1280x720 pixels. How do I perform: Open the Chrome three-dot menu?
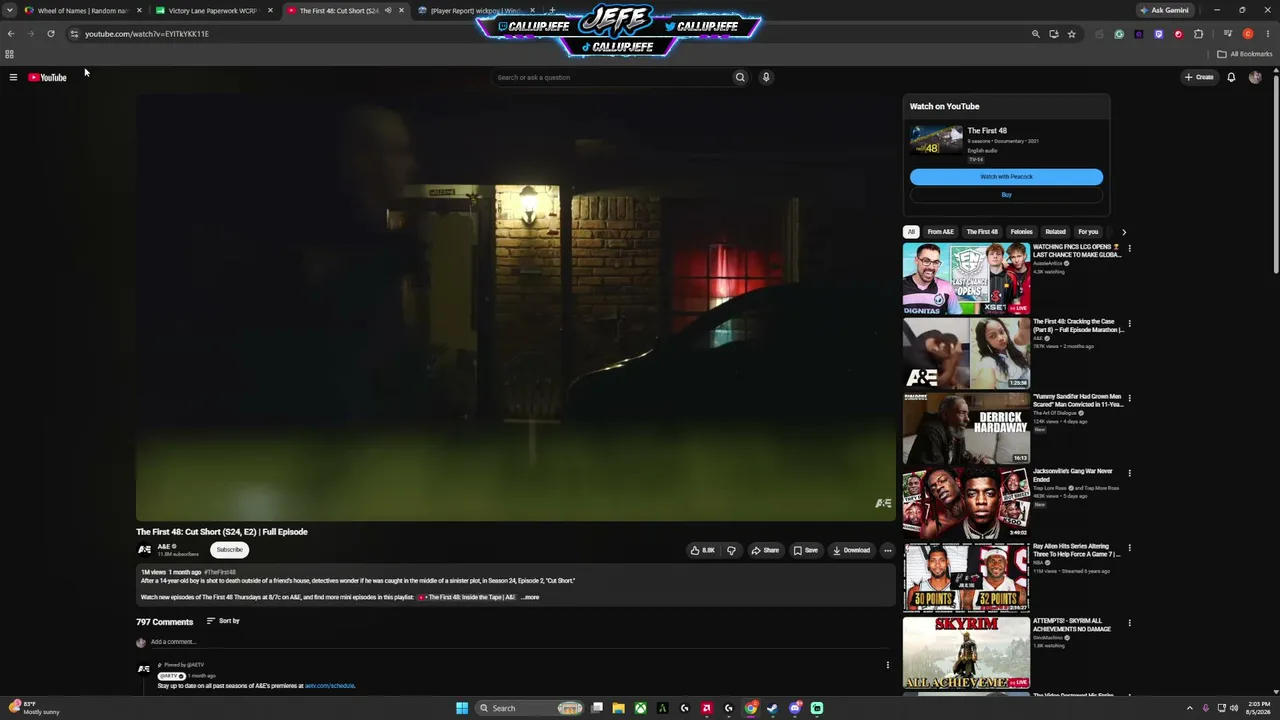point(1267,34)
